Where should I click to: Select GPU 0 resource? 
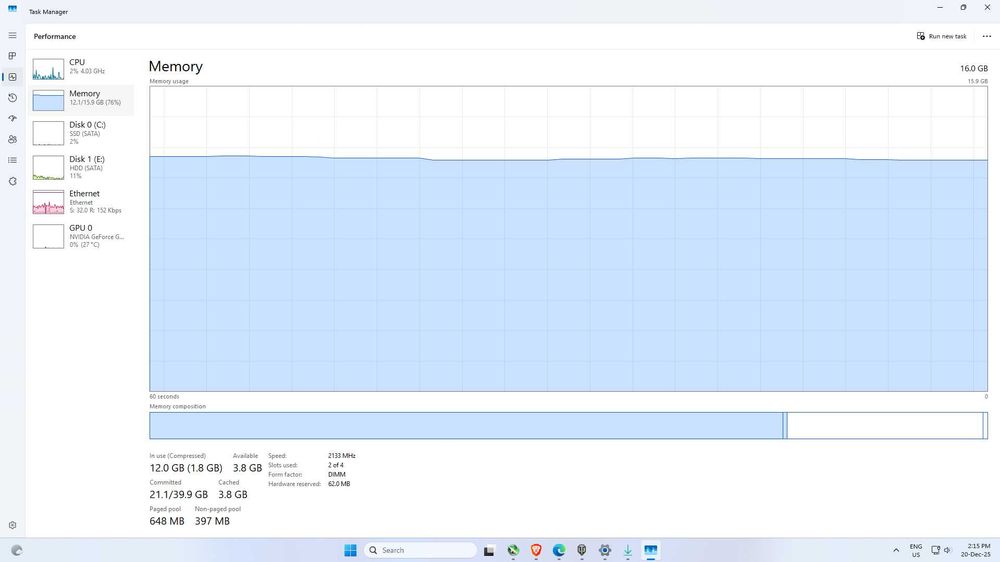[x=81, y=236]
